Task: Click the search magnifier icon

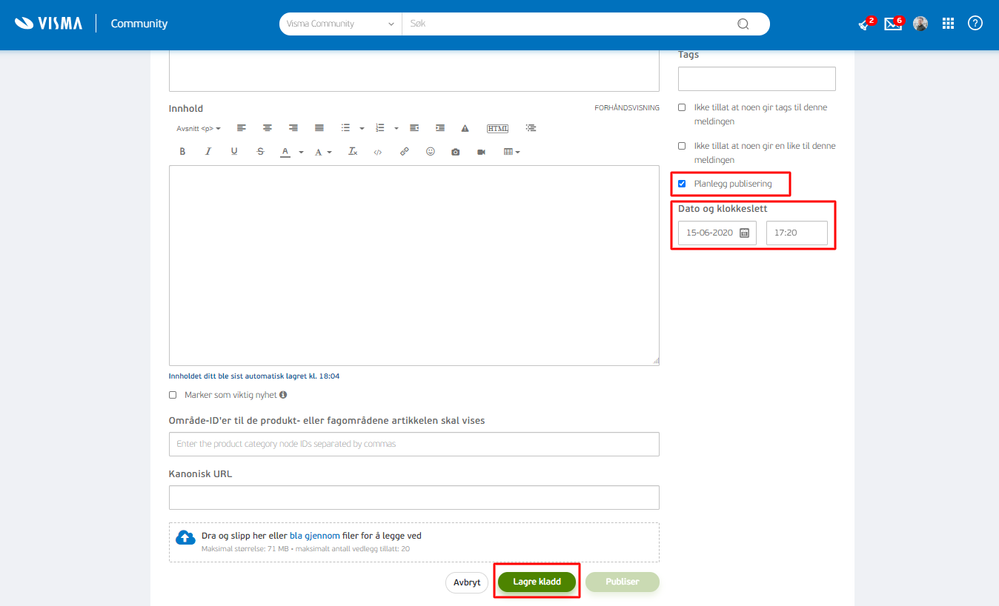Action: (x=743, y=24)
